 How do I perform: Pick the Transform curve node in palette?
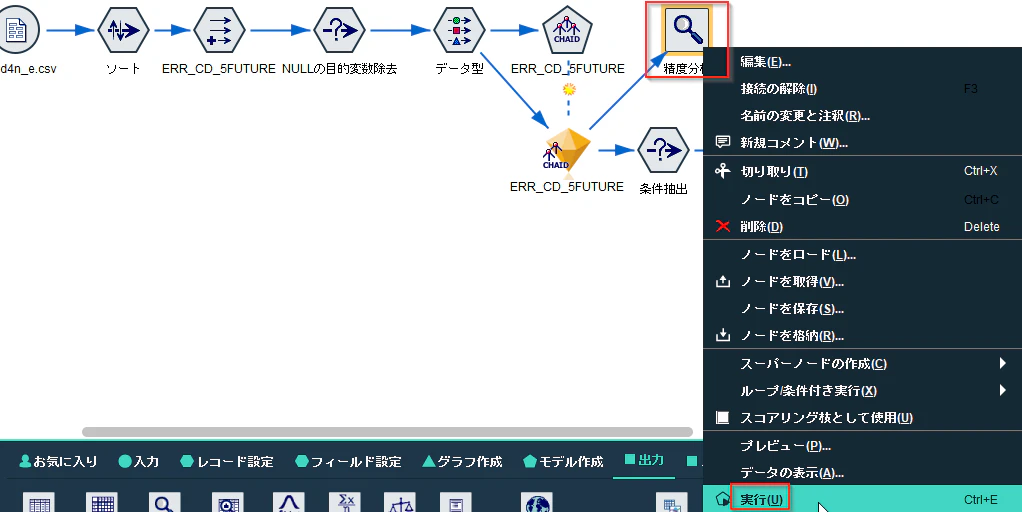coord(289,502)
